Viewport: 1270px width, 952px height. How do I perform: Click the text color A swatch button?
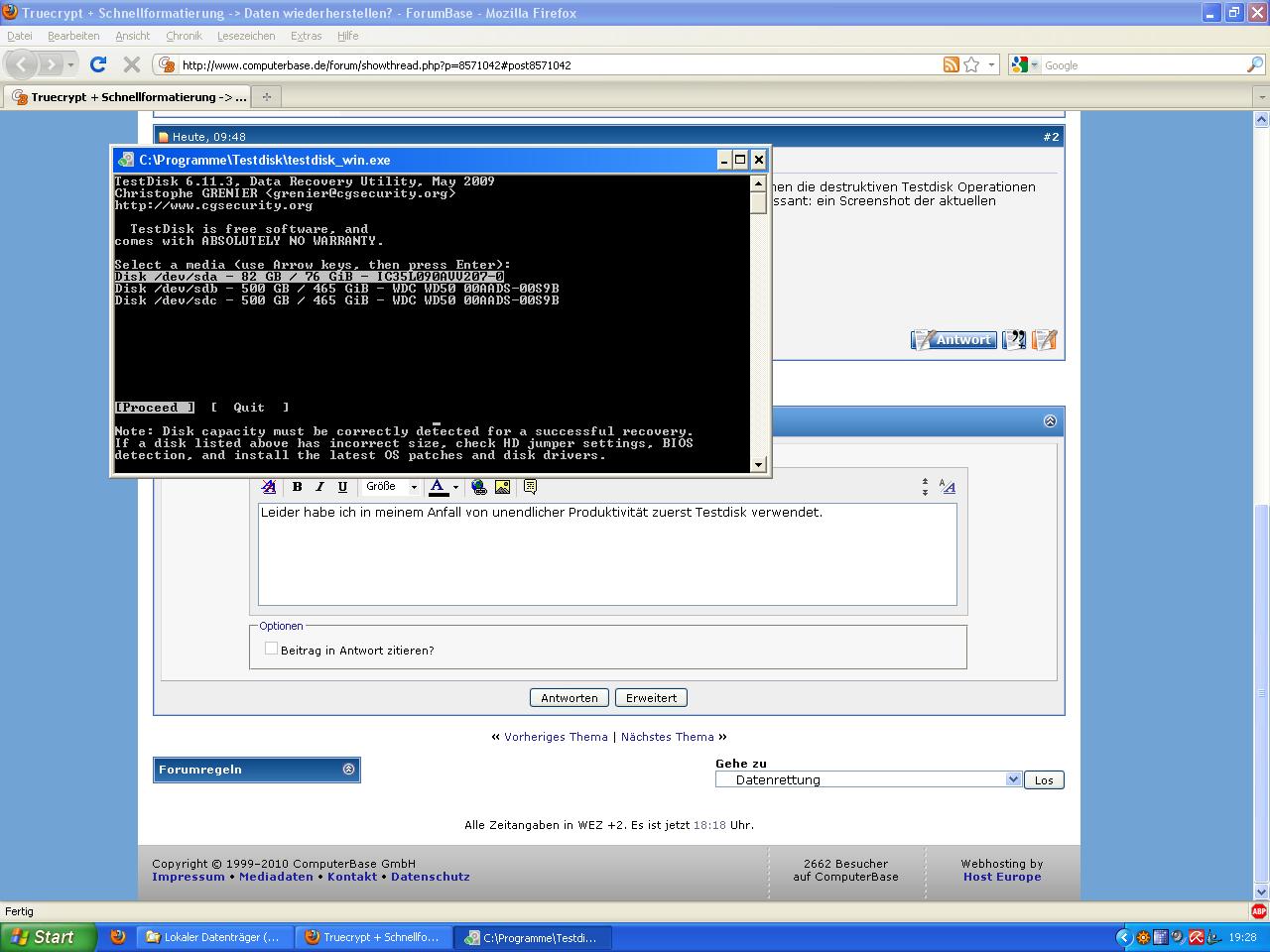tap(438, 486)
